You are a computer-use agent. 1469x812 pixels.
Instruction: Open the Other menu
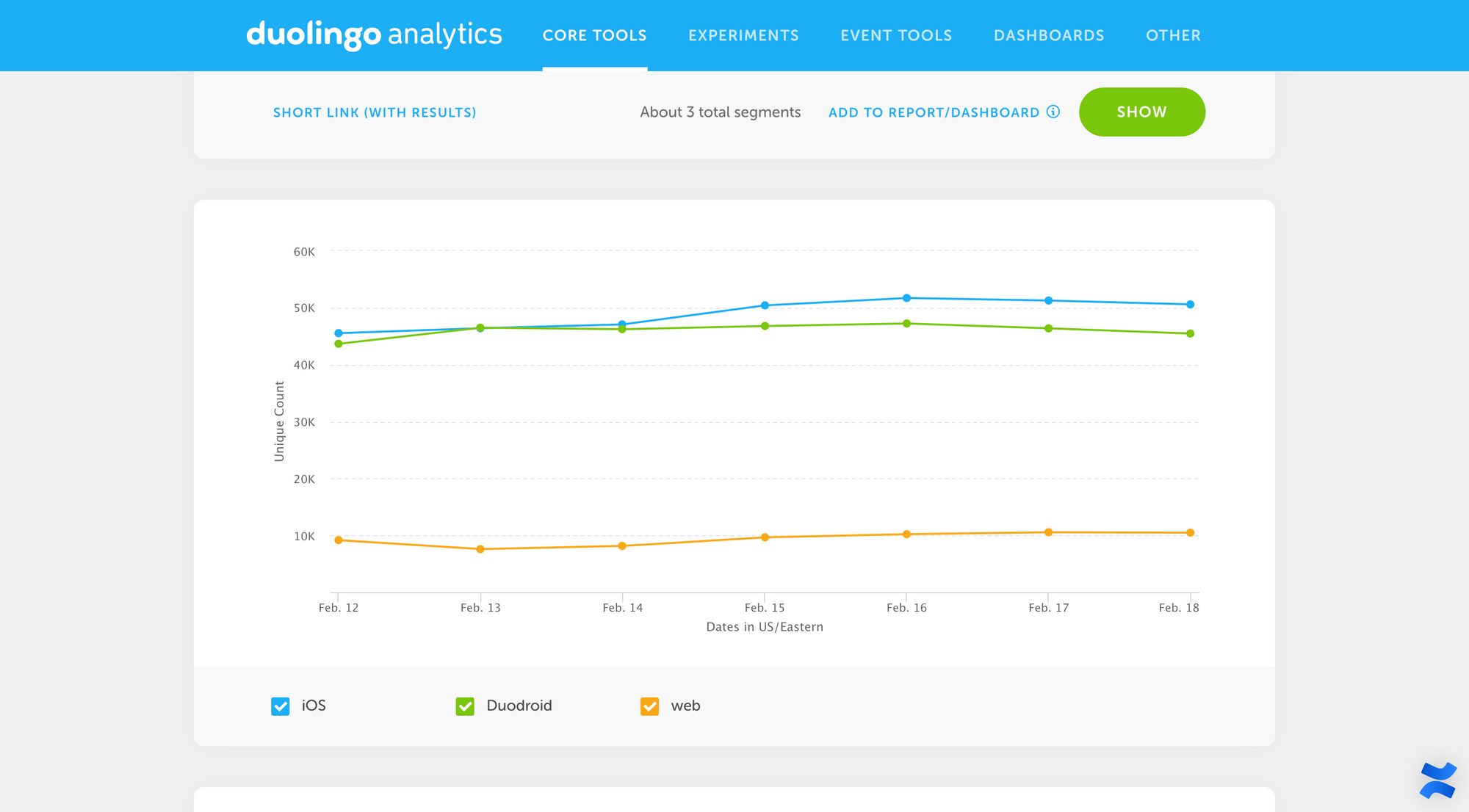click(1173, 35)
